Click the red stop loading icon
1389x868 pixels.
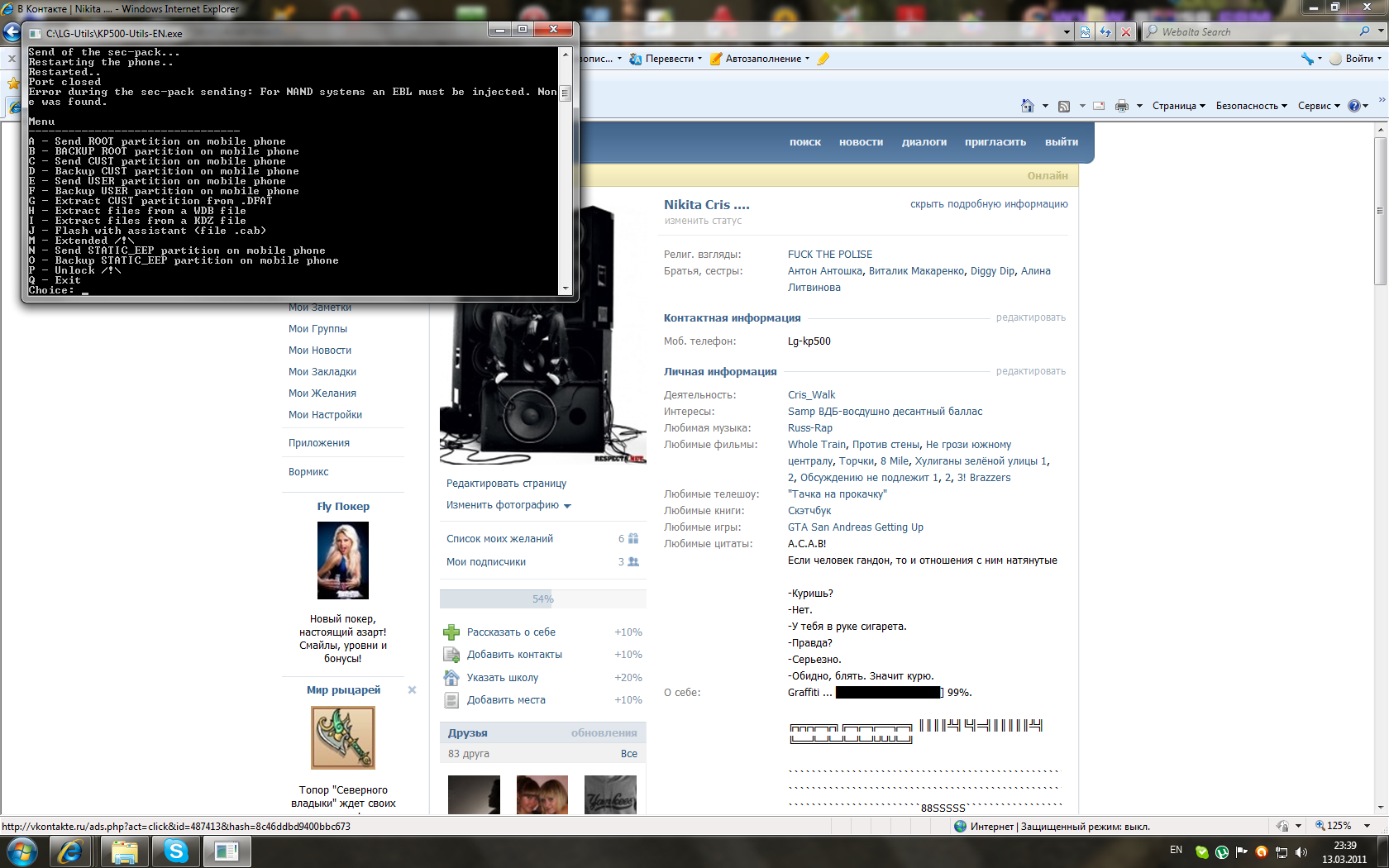click(1126, 32)
